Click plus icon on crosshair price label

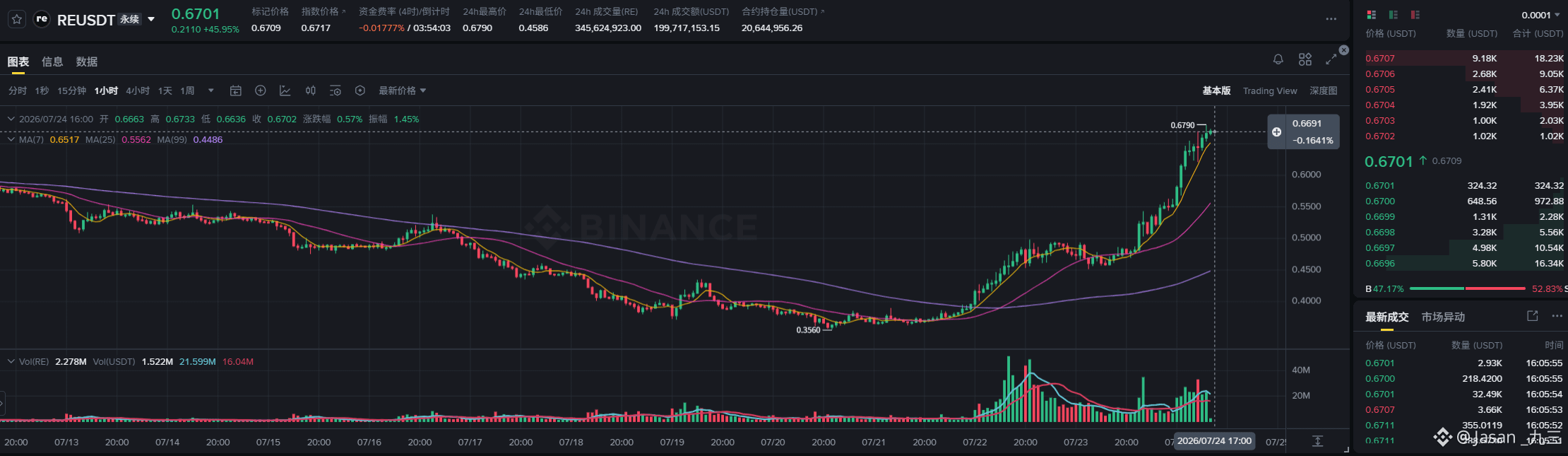[1276, 131]
